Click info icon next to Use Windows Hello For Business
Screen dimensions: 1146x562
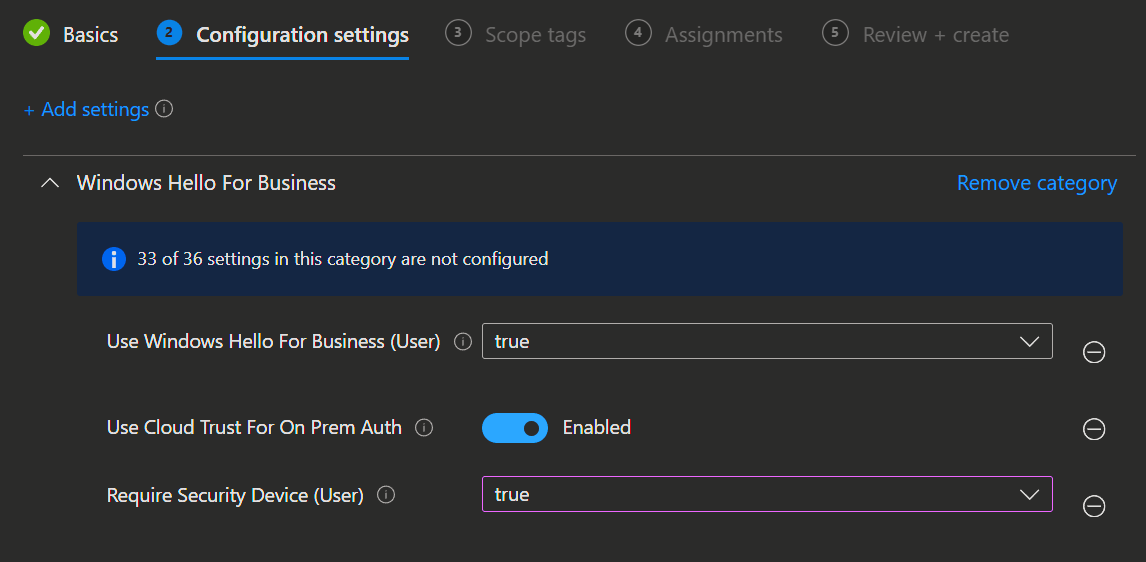click(463, 341)
